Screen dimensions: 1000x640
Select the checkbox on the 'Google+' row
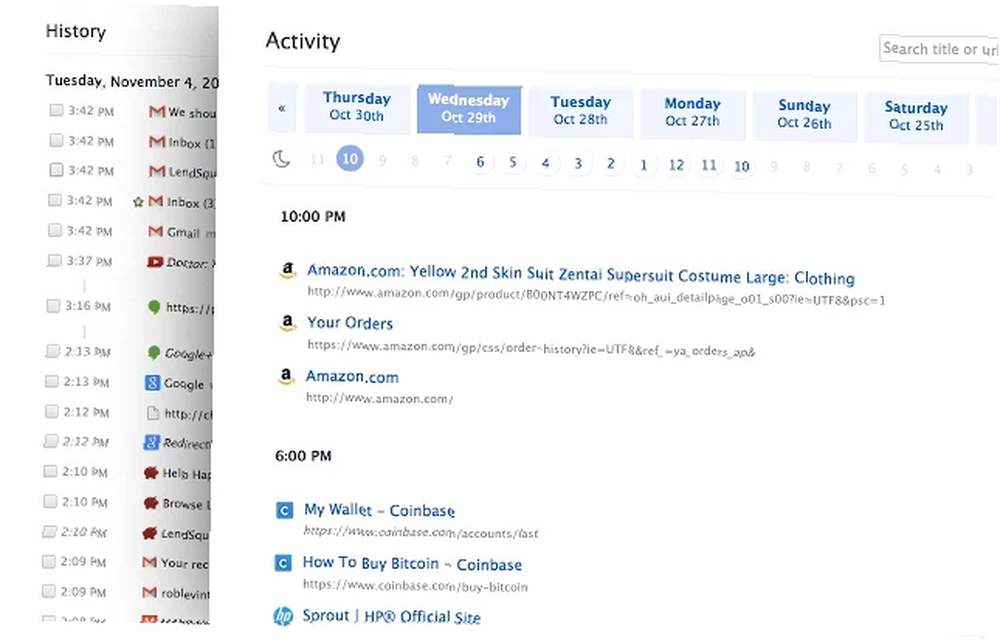[52, 351]
